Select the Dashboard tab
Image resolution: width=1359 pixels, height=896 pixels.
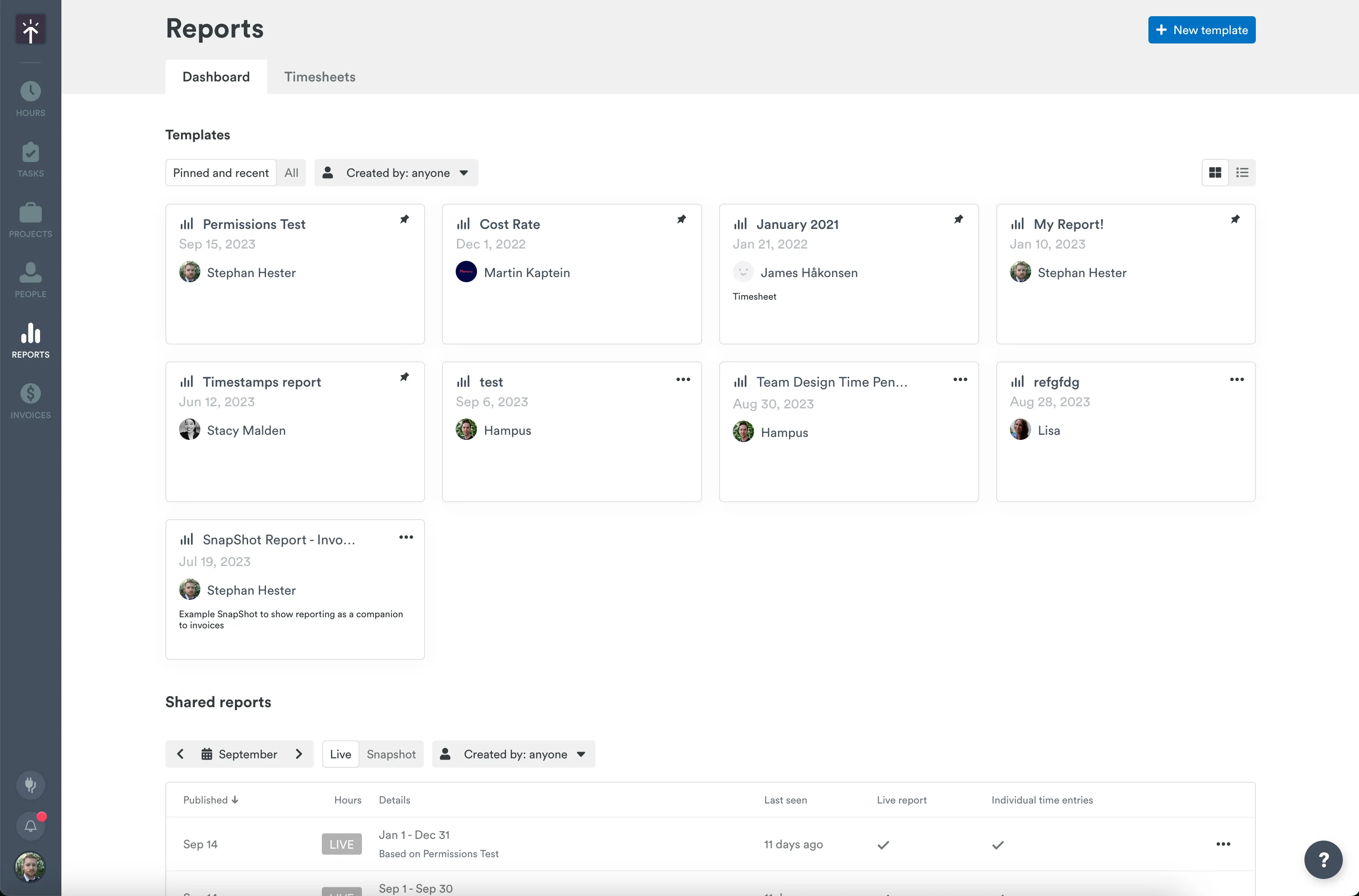coord(216,77)
